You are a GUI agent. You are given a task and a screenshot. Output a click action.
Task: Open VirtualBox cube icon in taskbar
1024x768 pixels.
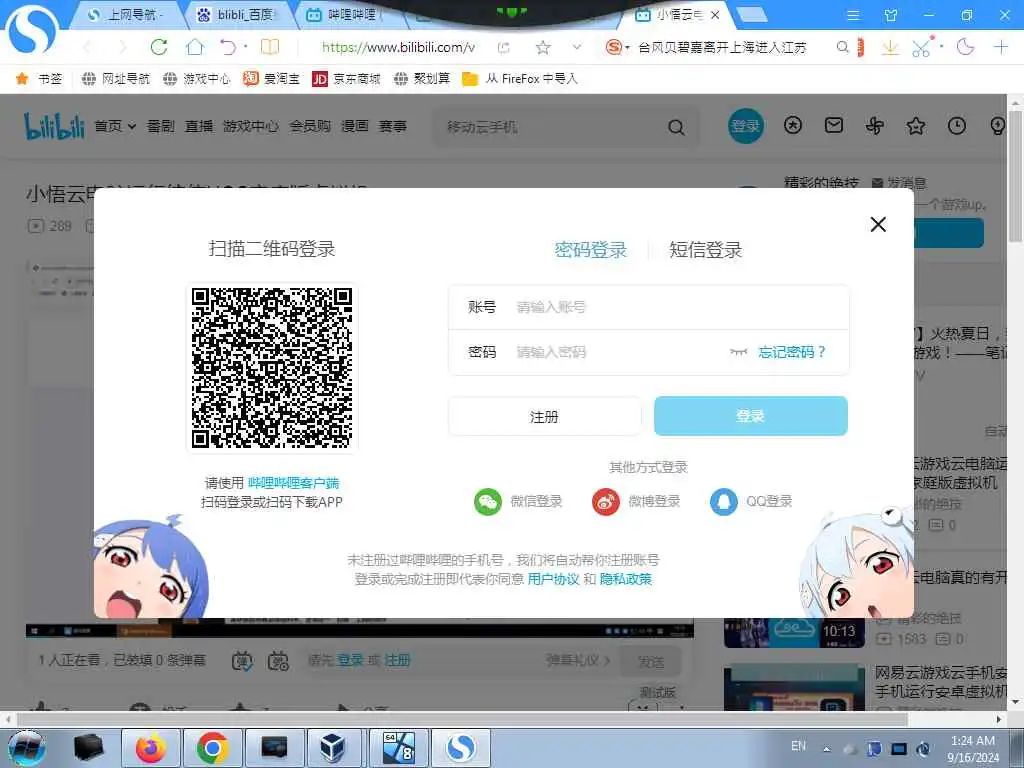click(333, 748)
